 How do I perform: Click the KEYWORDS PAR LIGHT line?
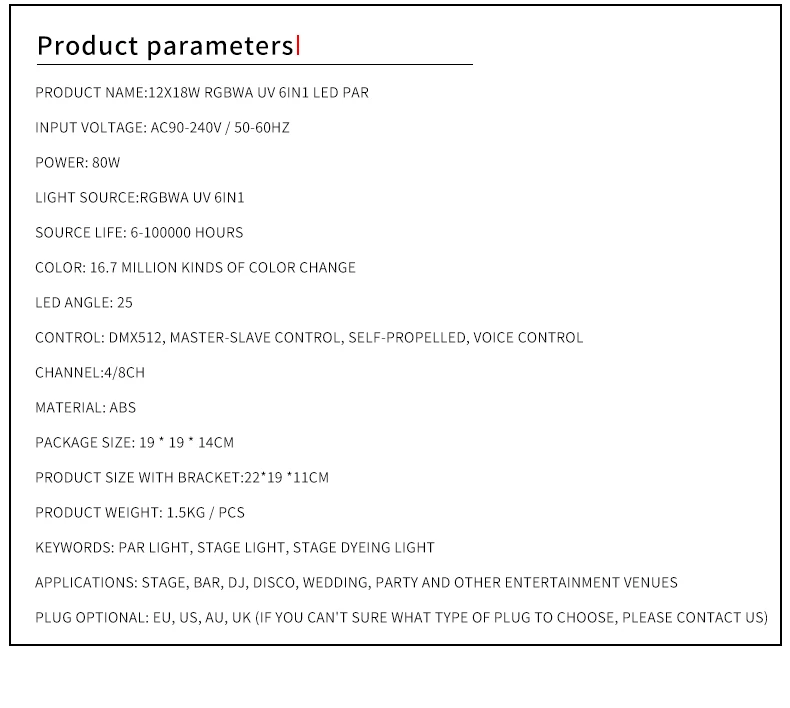pyautogui.click(x=235, y=548)
